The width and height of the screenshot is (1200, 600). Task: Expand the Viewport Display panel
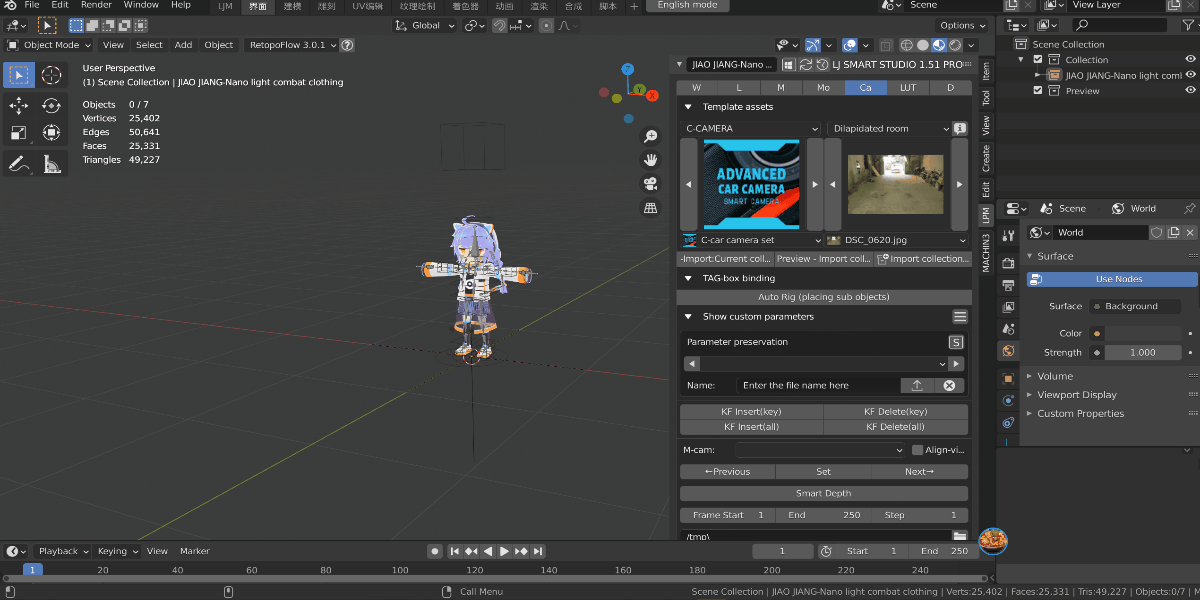tap(1077, 395)
